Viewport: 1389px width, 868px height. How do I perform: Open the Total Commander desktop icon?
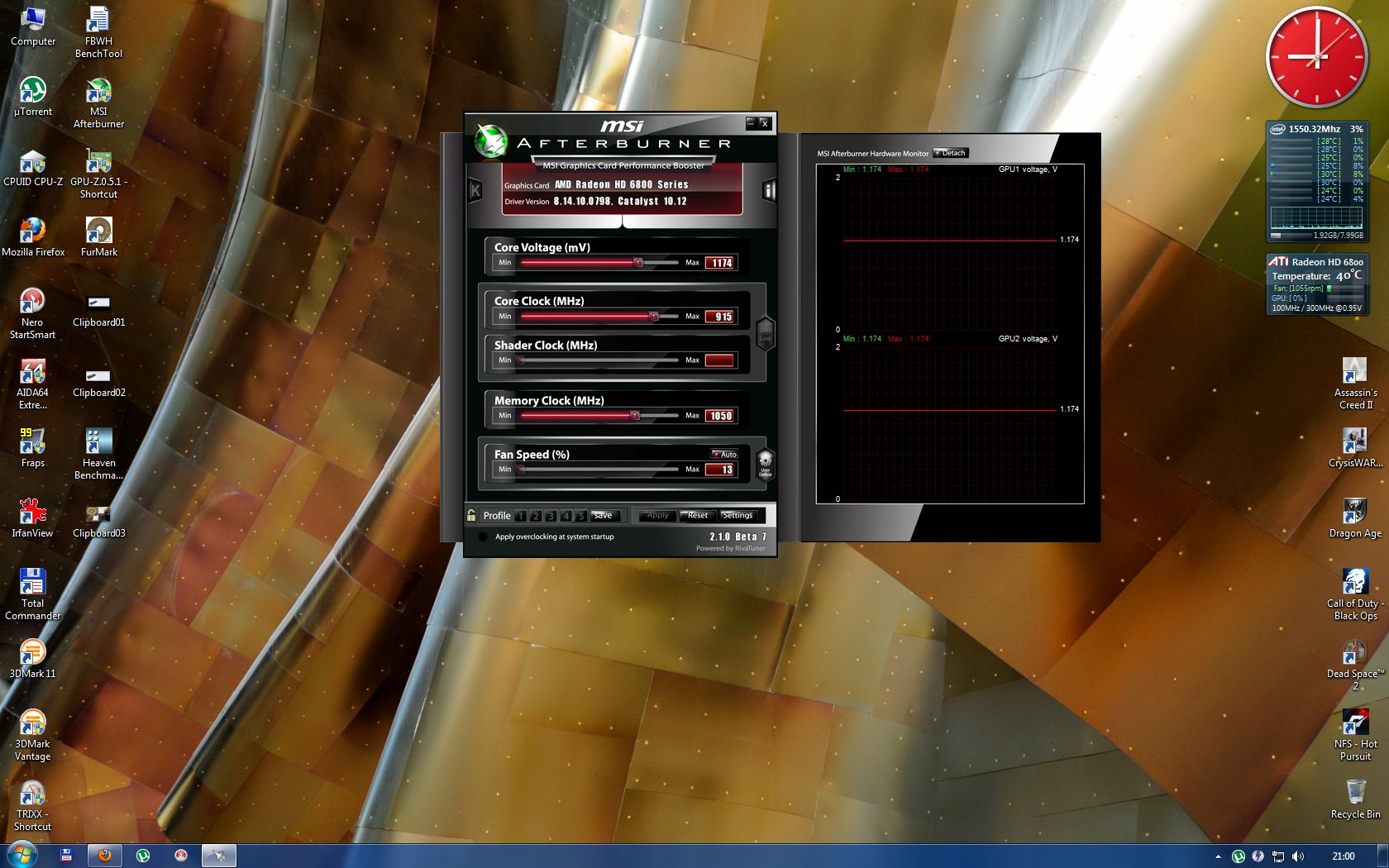coord(32,595)
